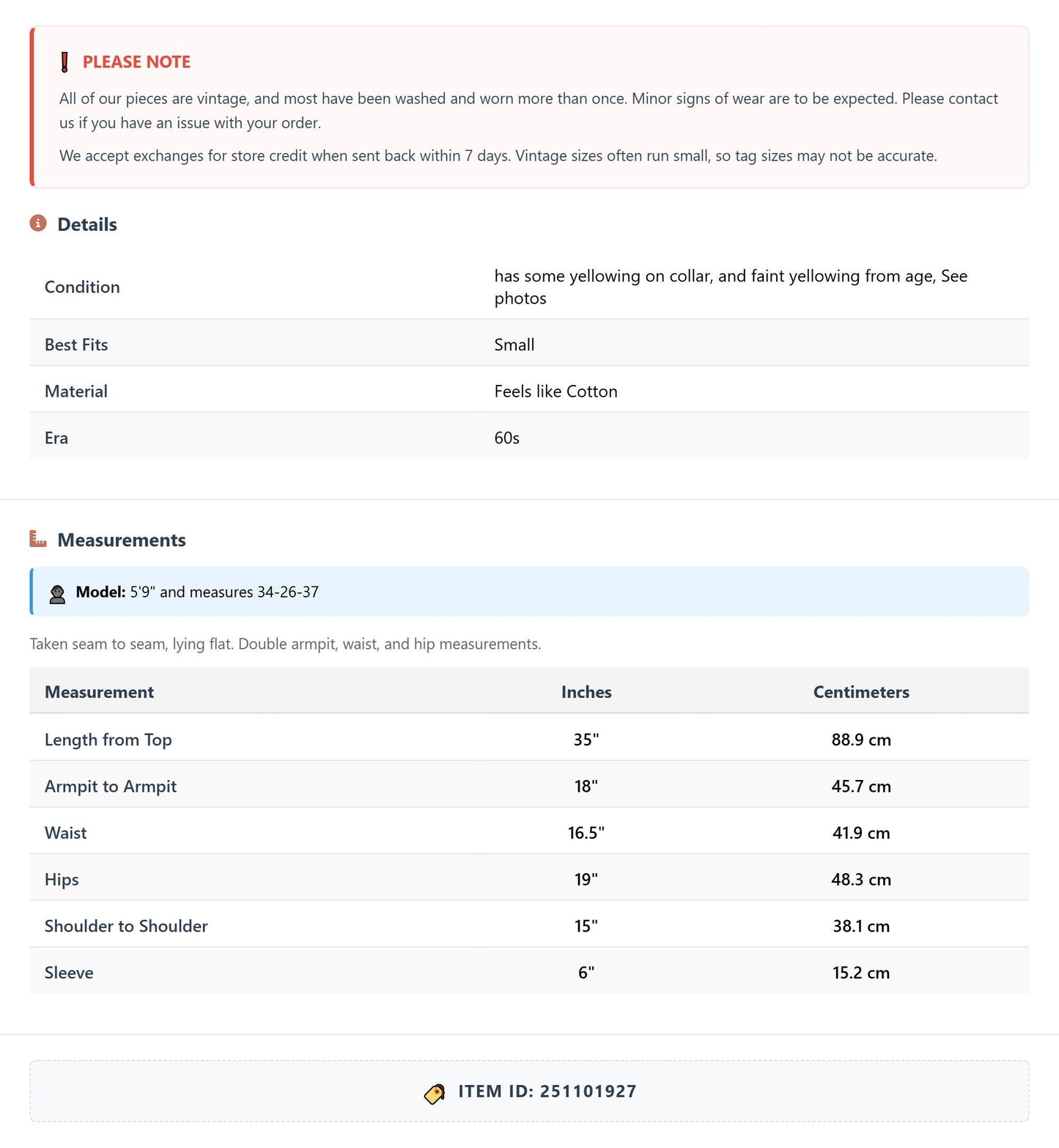Click the Details section heading
Image resolution: width=1059 pixels, height=1148 pixels.
tap(87, 224)
